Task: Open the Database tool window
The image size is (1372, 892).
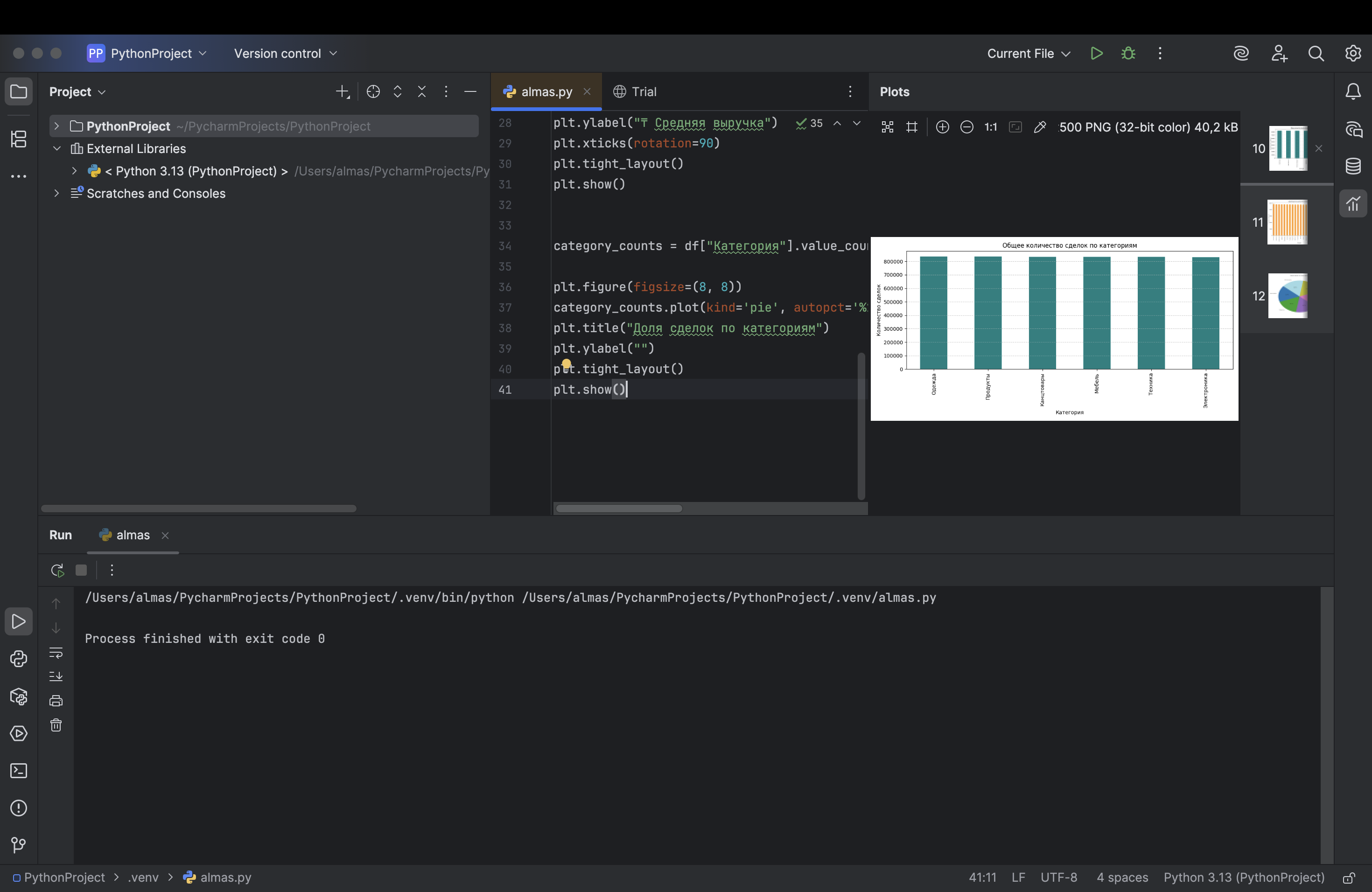Action: click(1353, 166)
